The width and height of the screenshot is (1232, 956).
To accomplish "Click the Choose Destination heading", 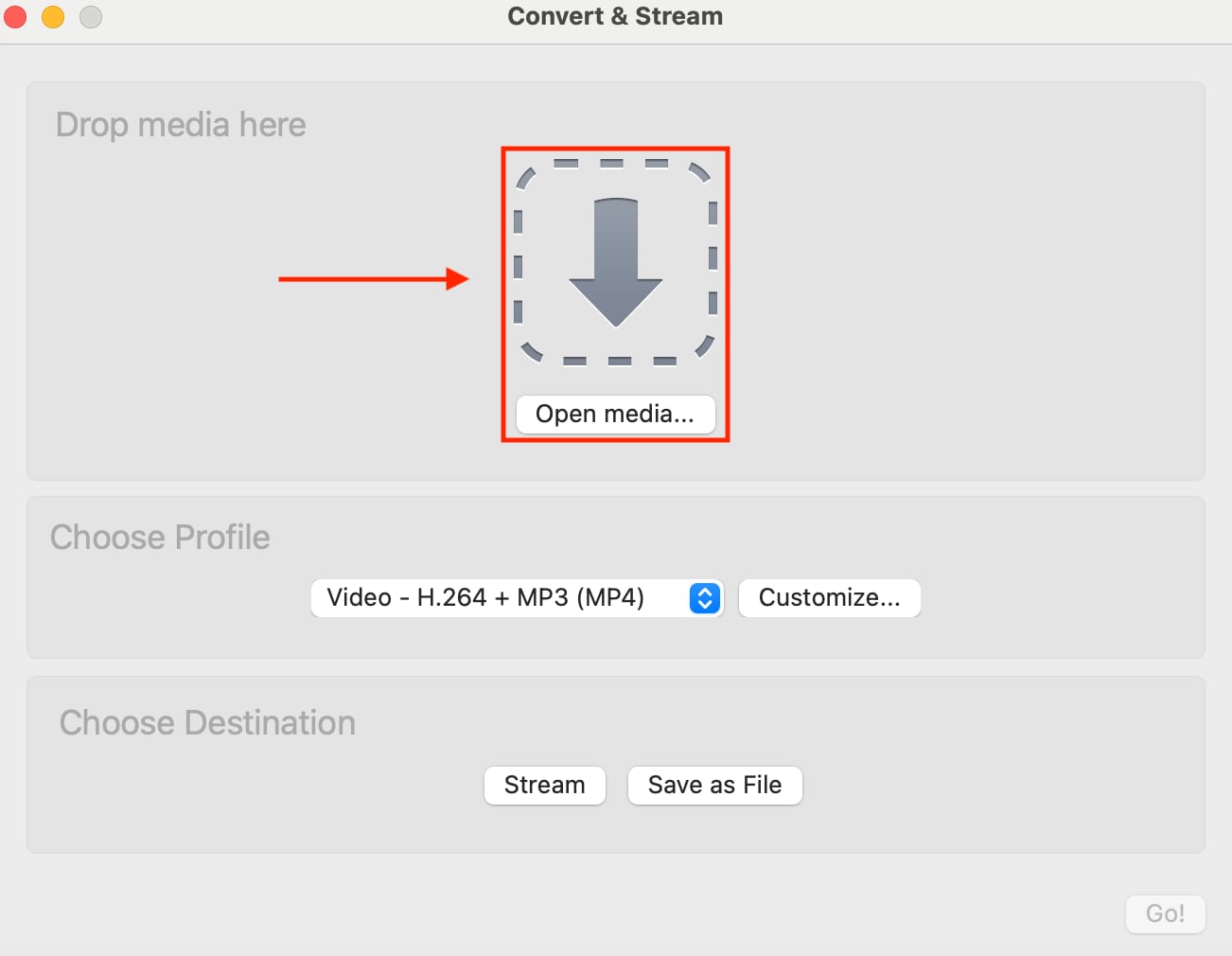I will (x=207, y=722).
